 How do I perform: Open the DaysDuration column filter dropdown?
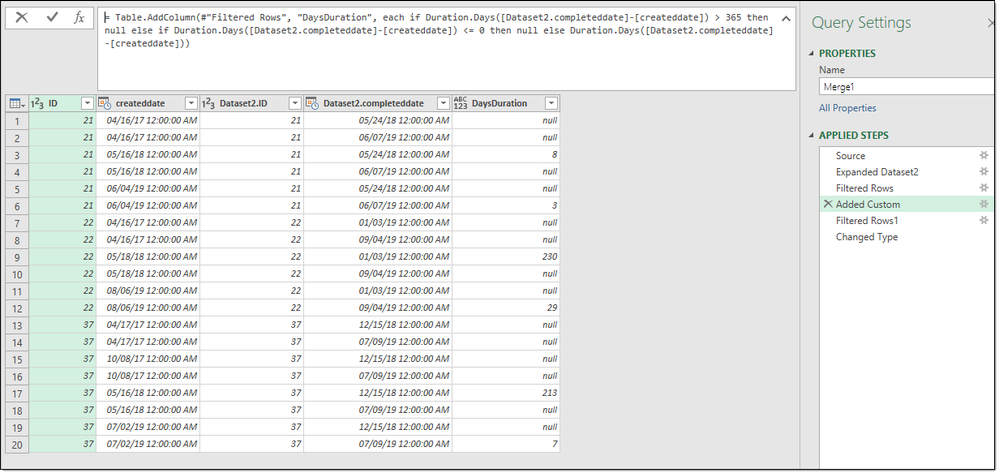pos(551,103)
